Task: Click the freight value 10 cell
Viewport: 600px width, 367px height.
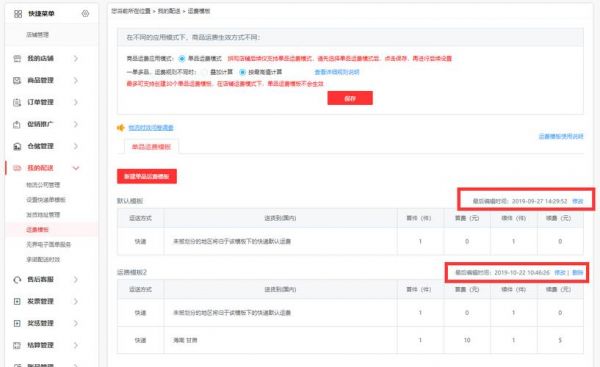Action: [467, 340]
